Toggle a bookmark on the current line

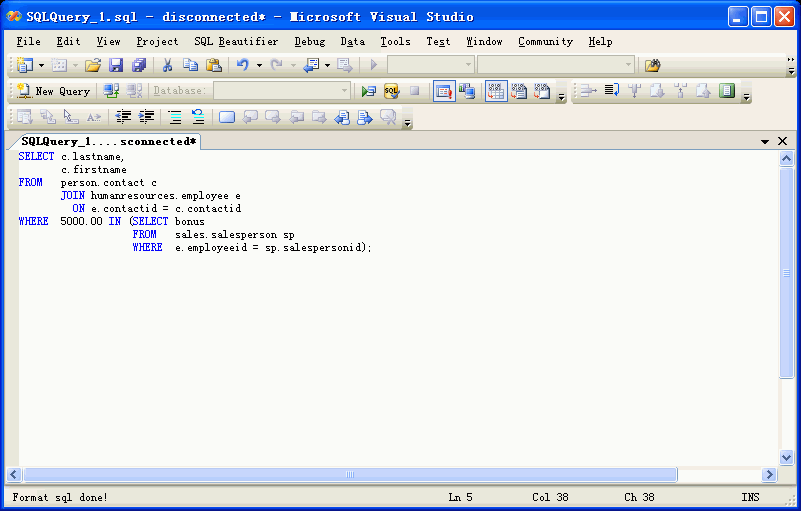[x=227, y=117]
